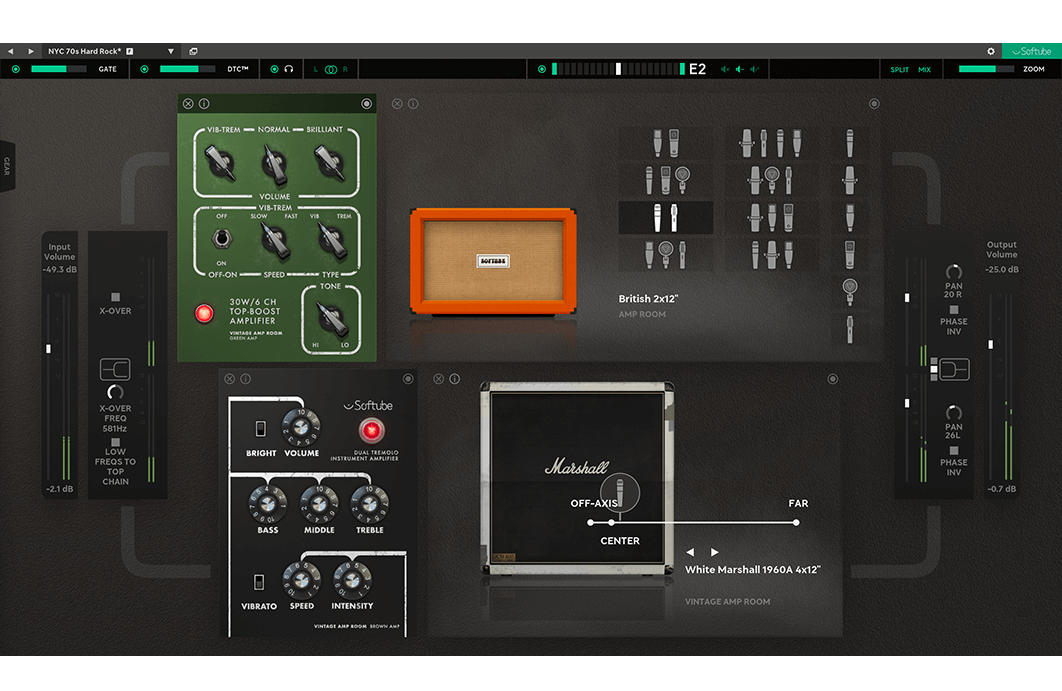Toggle the tuner power button
Screen dimensions: 1062x691
[x=542, y=69]
